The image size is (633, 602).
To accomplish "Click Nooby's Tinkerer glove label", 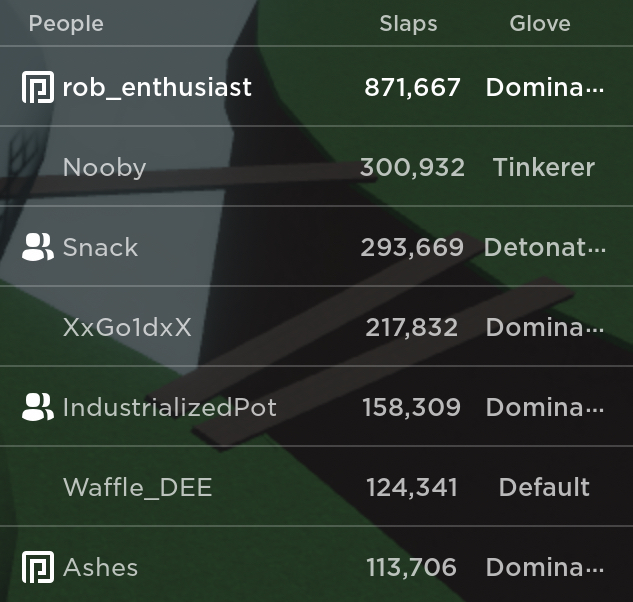I will [544, 167].
